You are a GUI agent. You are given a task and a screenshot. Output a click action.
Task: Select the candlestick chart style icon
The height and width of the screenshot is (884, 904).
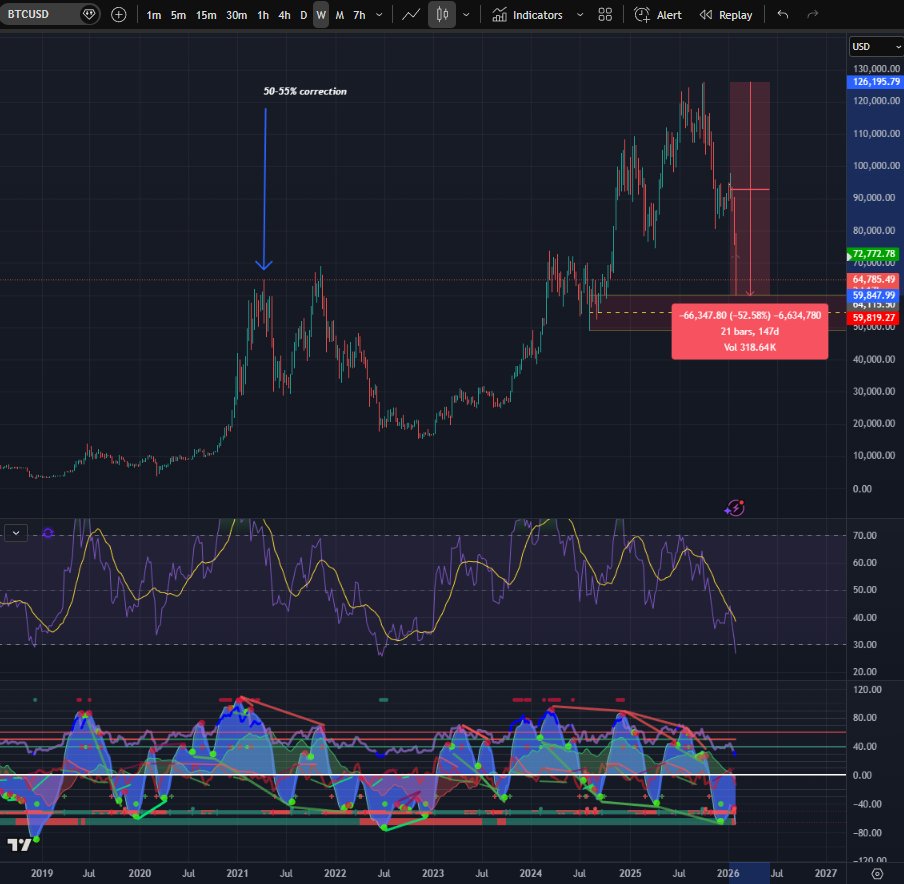[x=441, y=14]
